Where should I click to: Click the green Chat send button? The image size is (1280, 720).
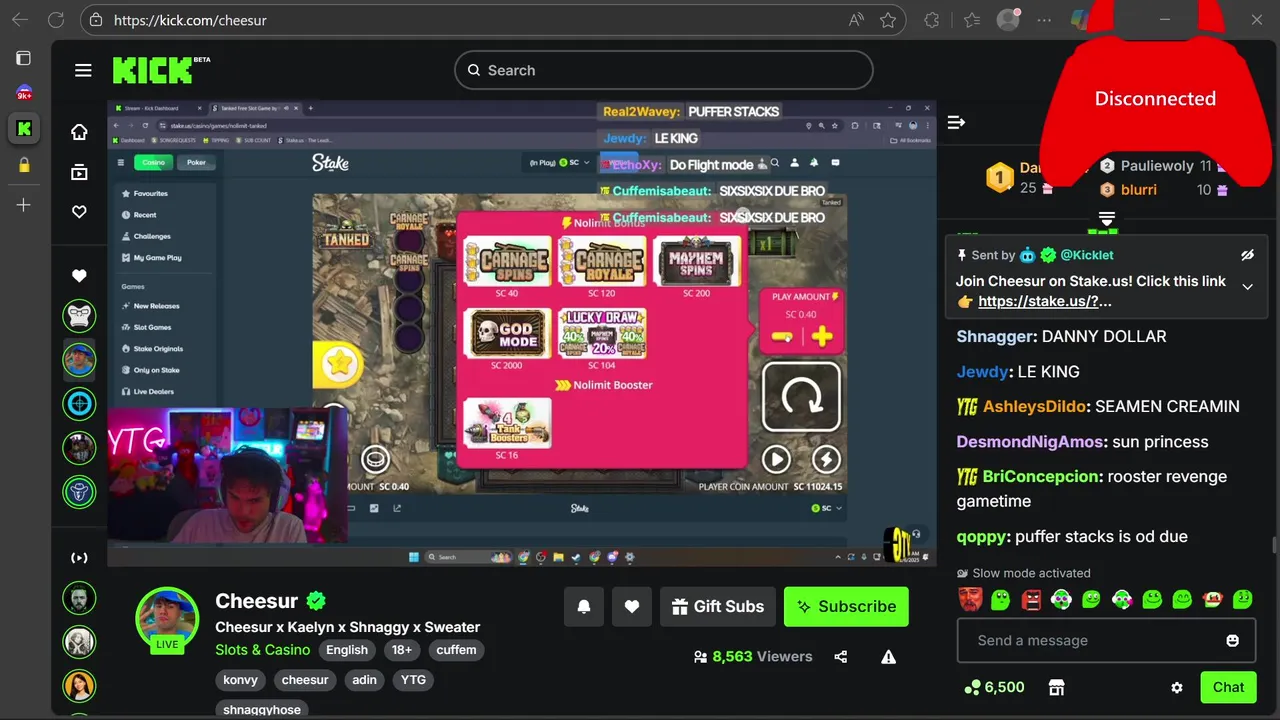pos(1228,687)
